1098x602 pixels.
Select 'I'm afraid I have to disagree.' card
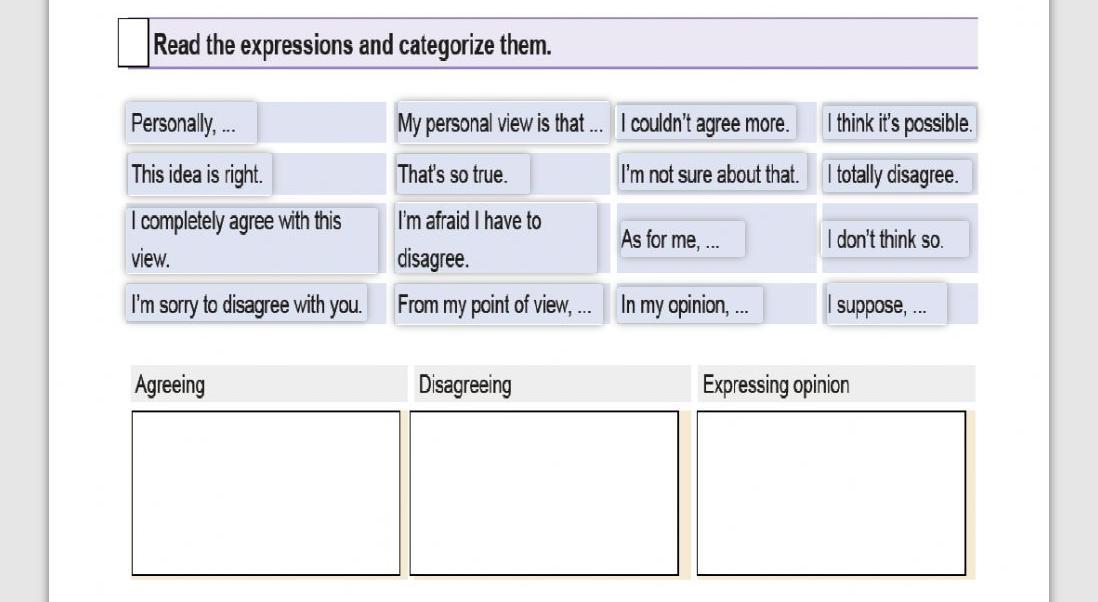click(496, 239)
